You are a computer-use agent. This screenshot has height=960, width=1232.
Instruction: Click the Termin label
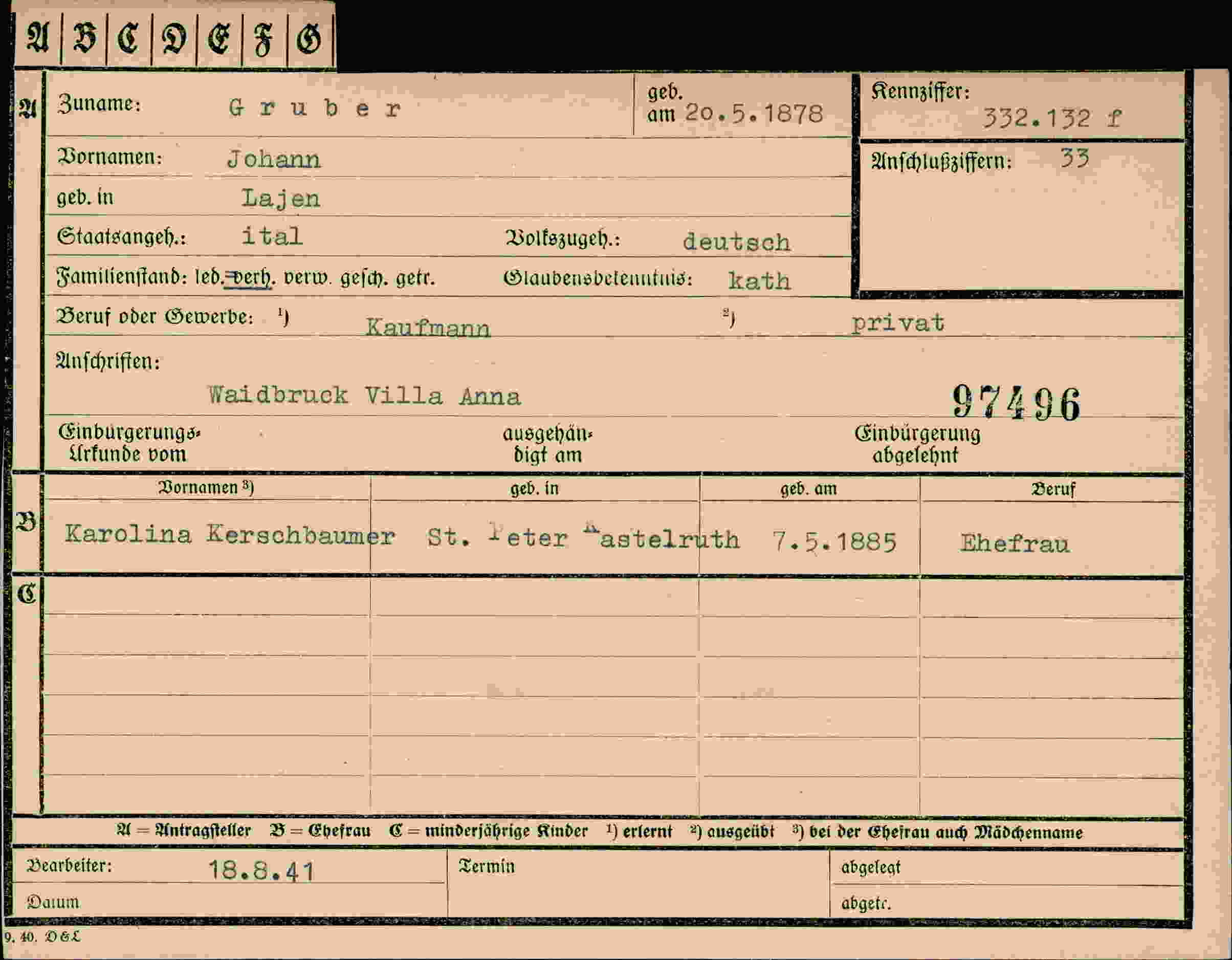tap(486, 866)
